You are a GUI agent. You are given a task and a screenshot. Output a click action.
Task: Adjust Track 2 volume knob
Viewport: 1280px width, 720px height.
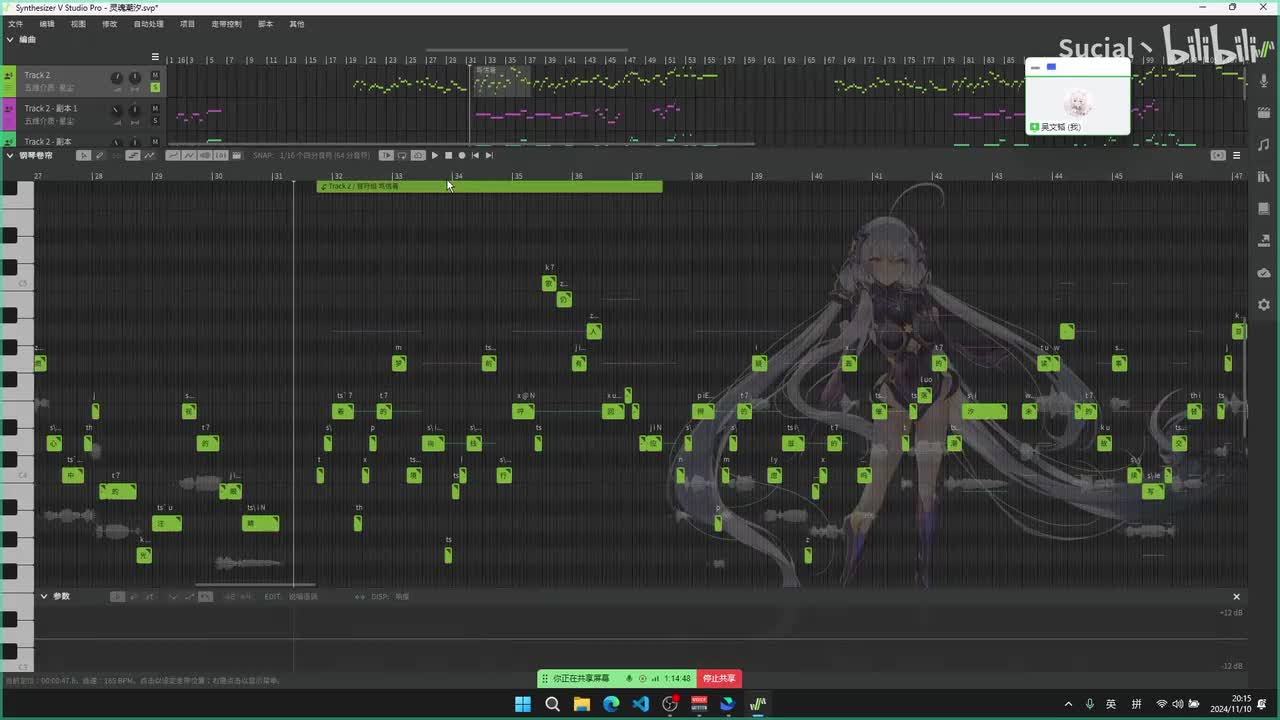[116, 77]
